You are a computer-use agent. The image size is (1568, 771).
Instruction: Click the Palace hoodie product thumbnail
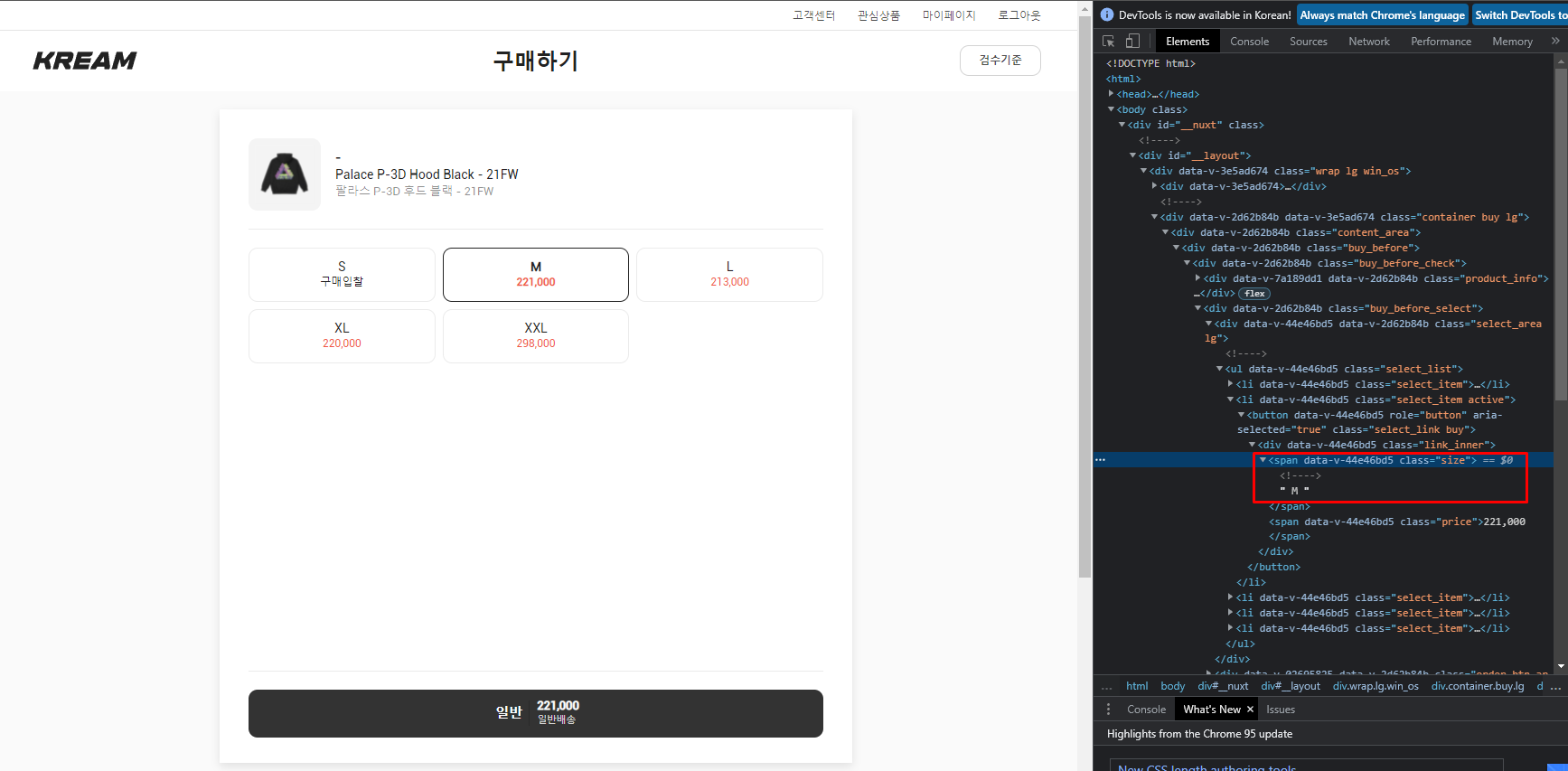coord(285,174)
